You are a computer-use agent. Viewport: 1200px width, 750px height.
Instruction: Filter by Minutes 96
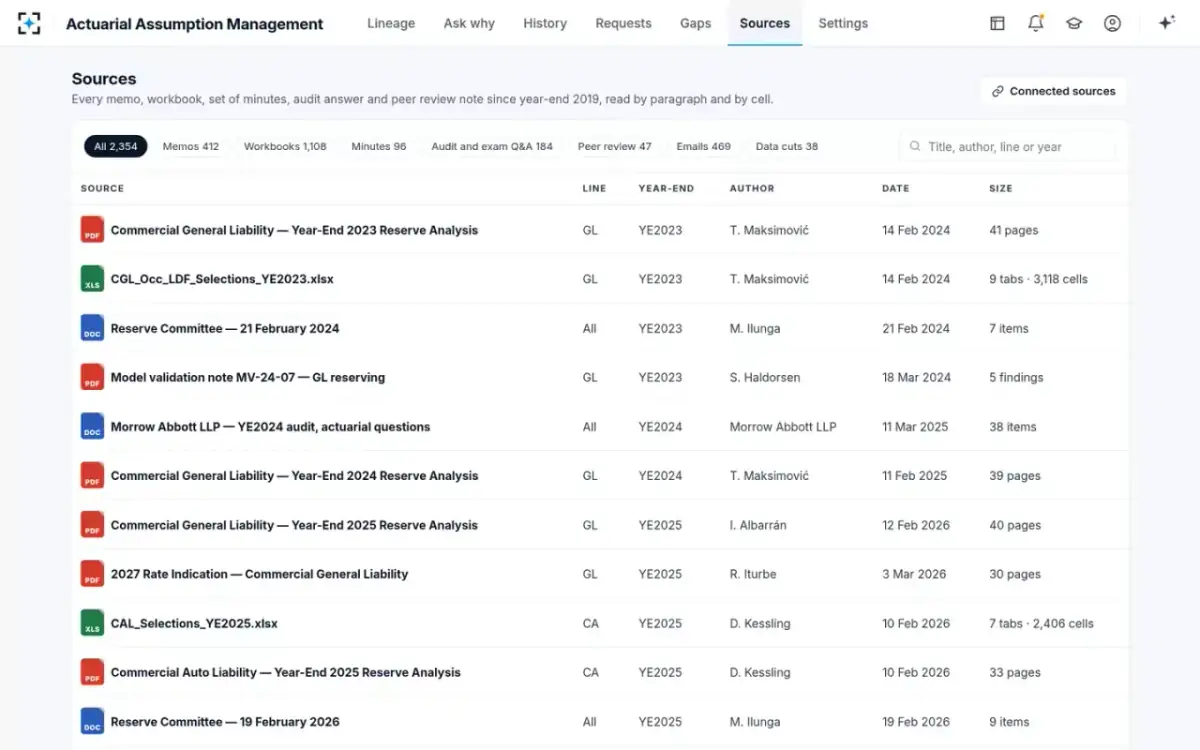(379, 146)
